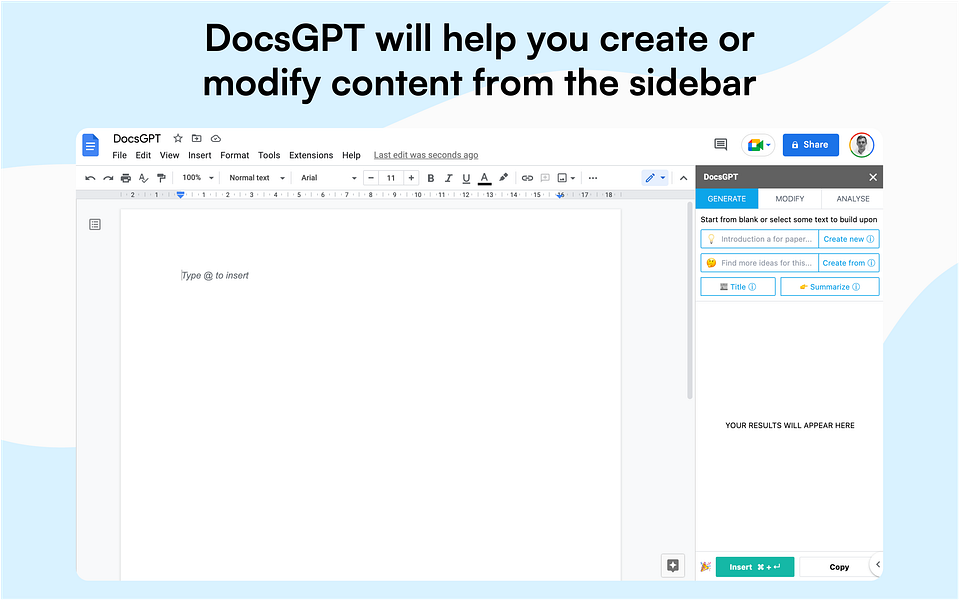Click the Undo icon

tap(91, 178)
